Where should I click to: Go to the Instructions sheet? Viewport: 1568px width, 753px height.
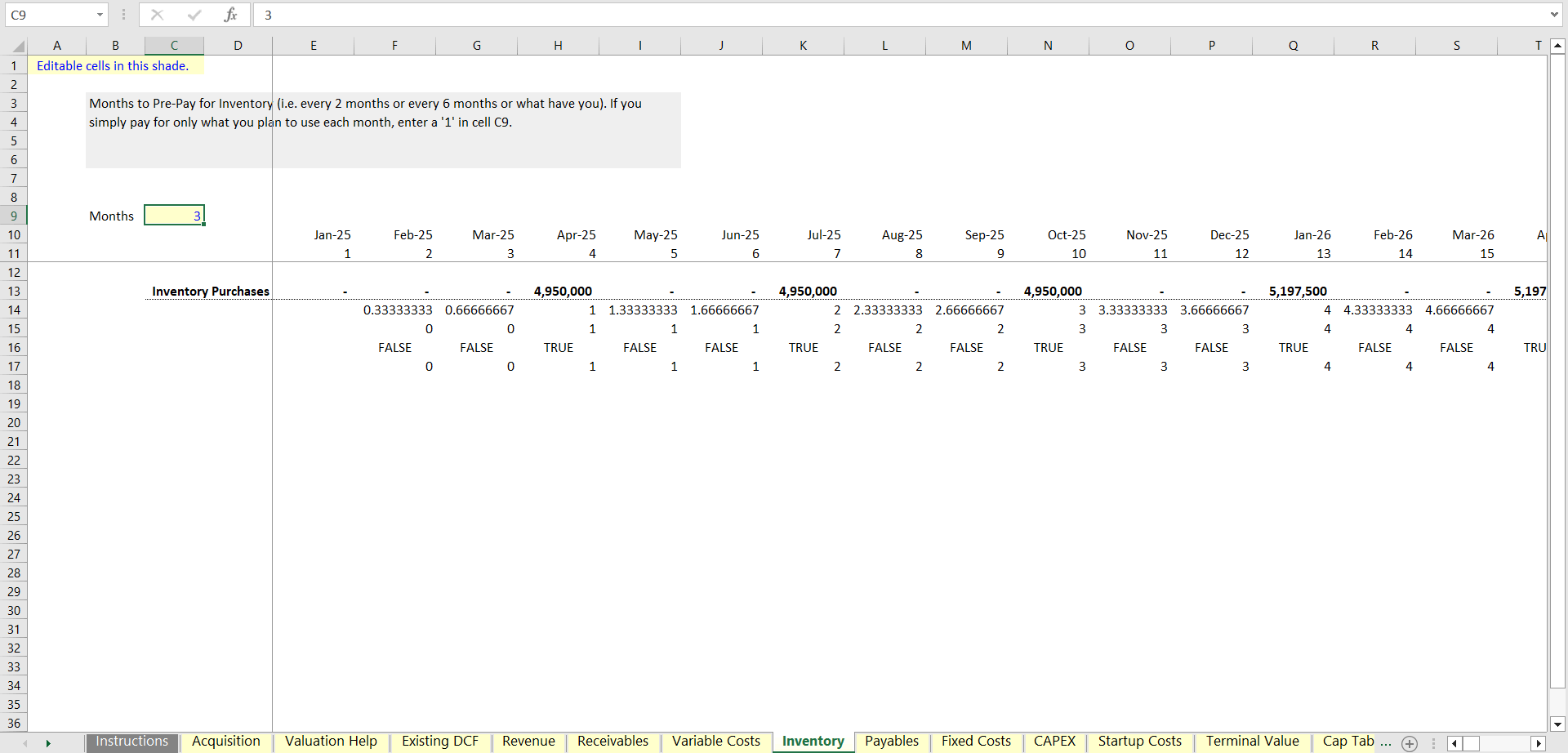[131, 742]
